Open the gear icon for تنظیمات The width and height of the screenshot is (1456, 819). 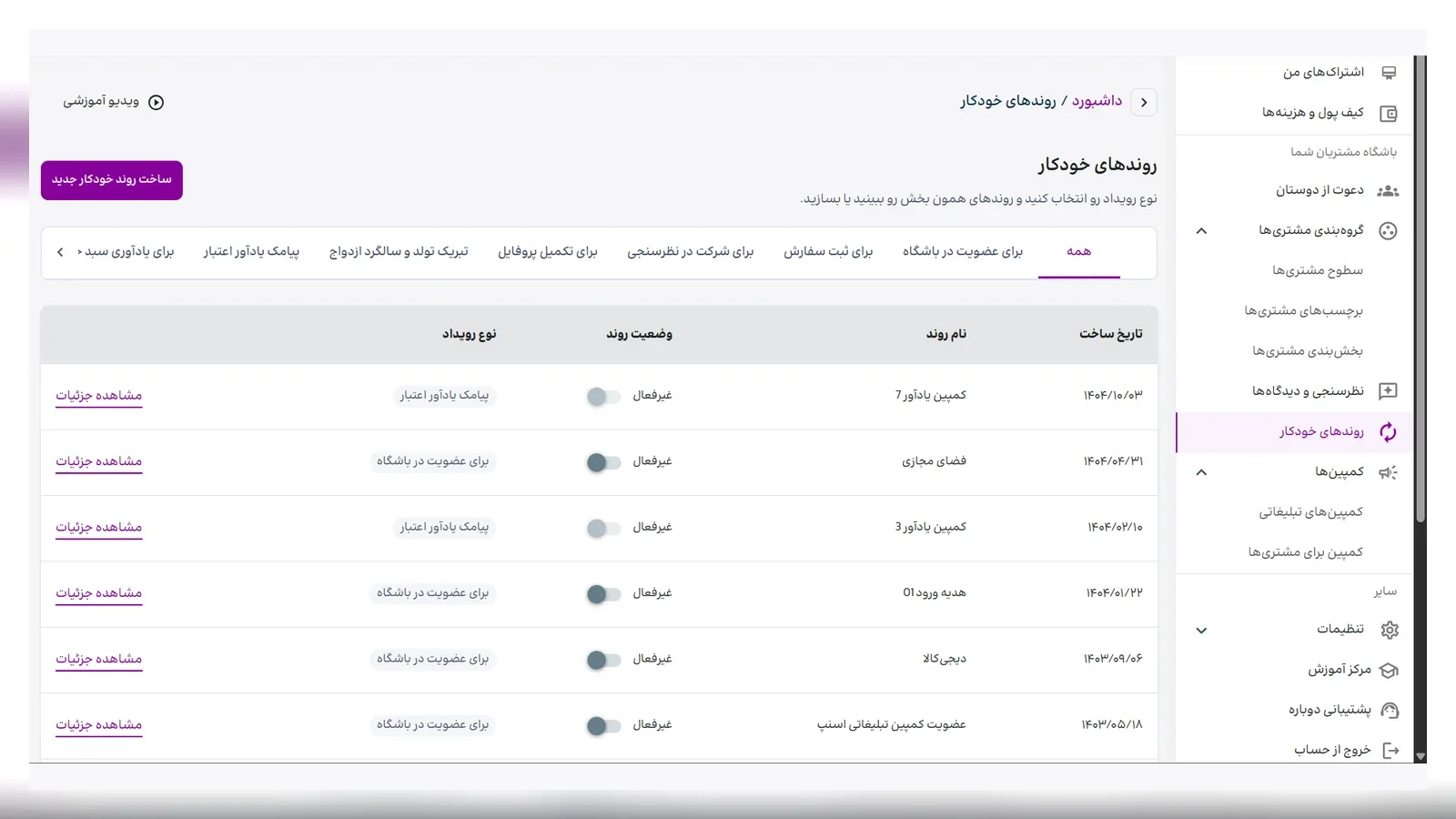[x=1390, y=630]
